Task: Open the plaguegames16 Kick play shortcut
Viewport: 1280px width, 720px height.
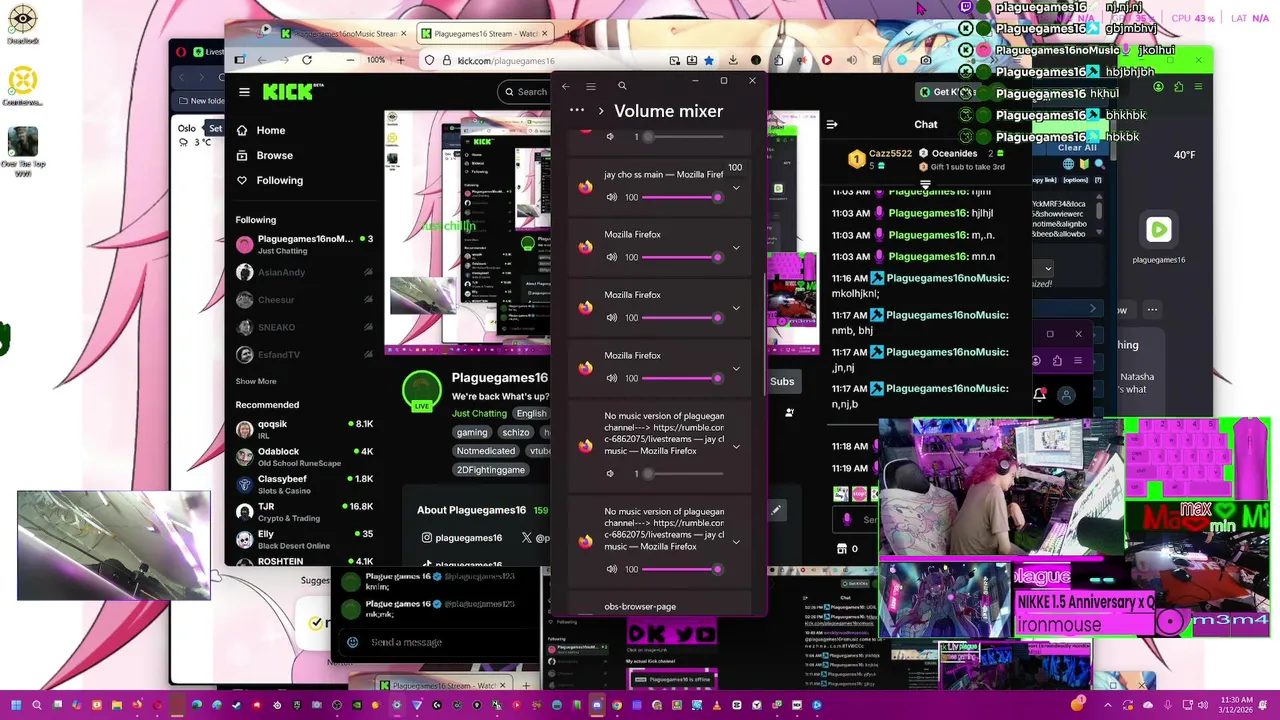Action: [x=1158, y=240]
